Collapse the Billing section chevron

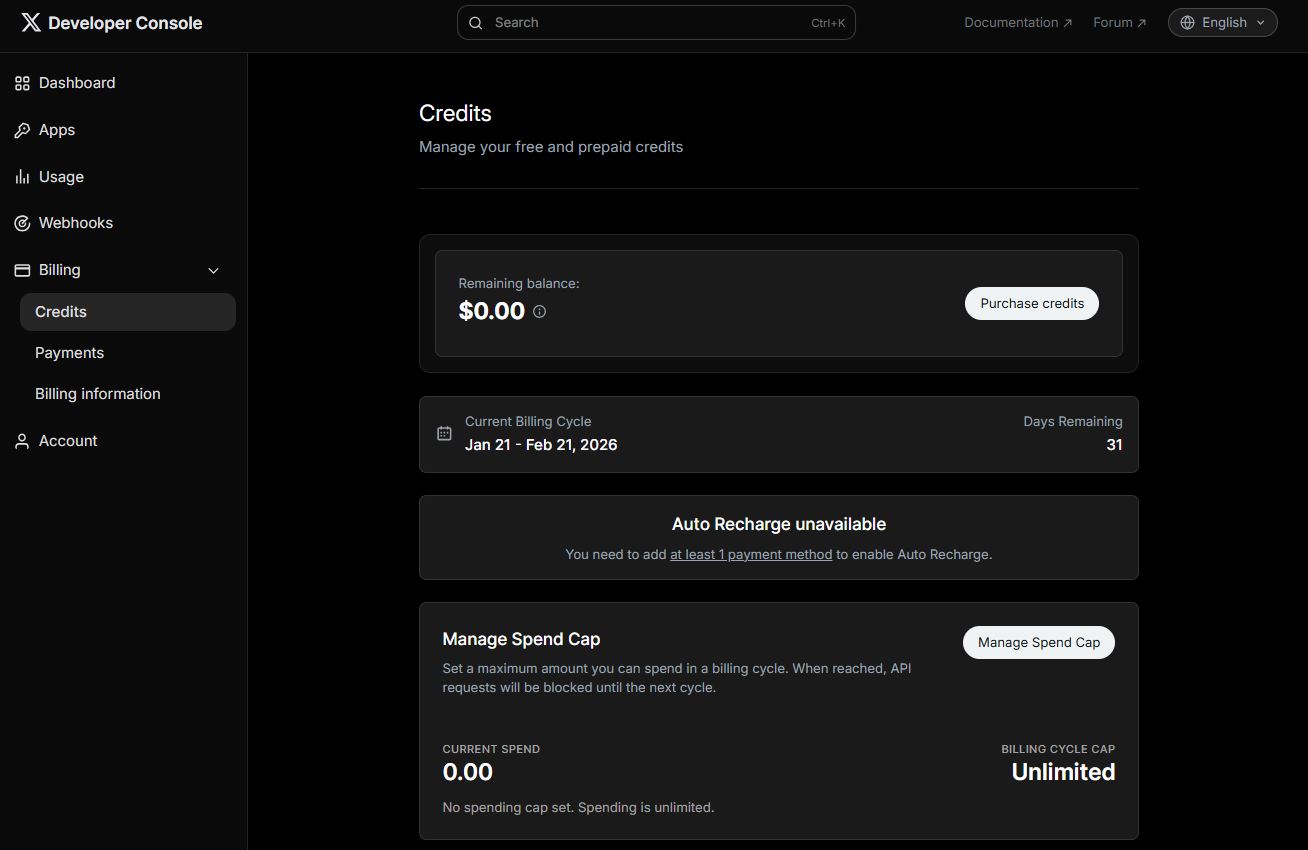[x=213, y=270]
